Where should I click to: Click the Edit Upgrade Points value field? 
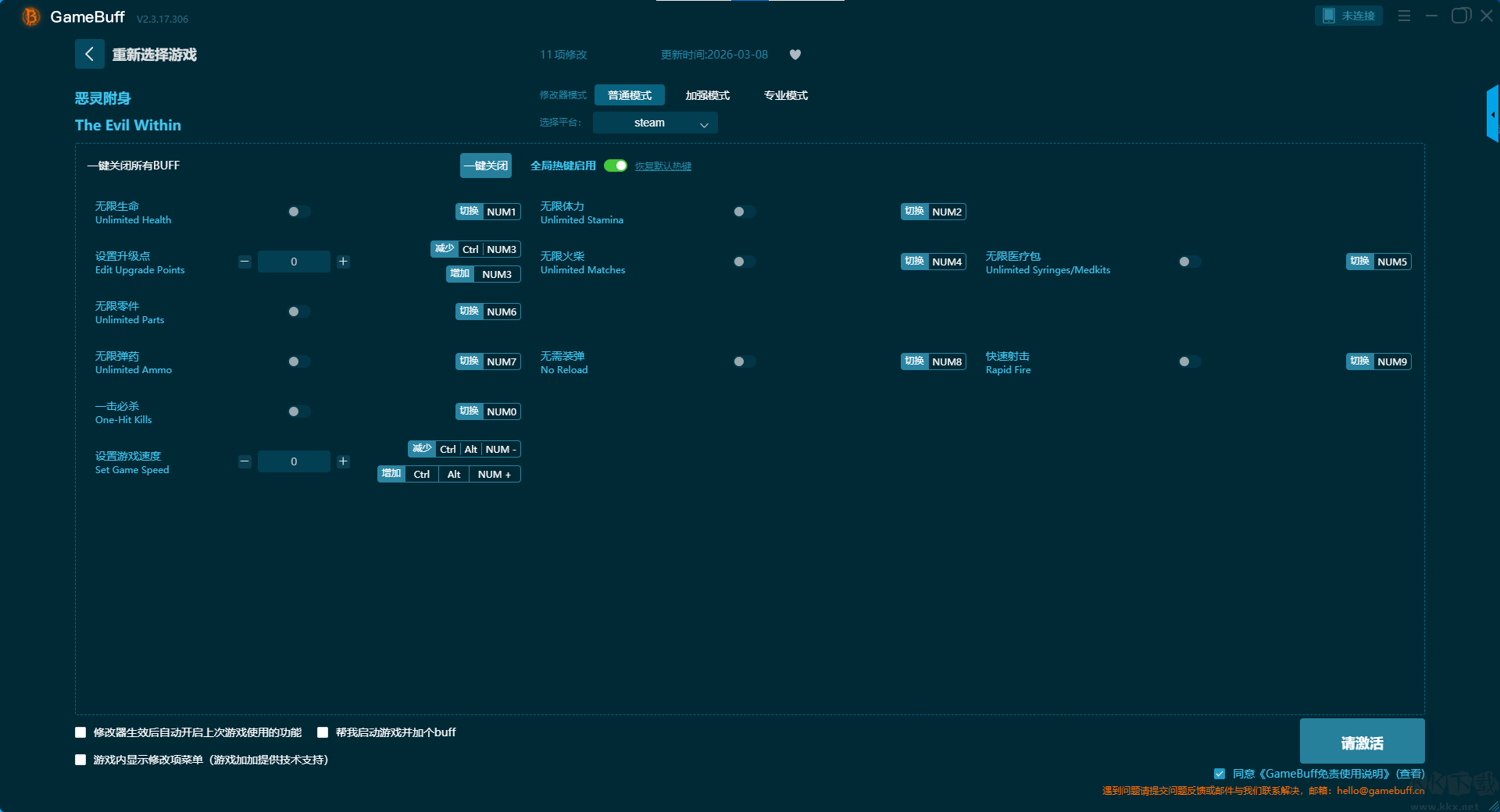pyautogui.click(x=294, y=262)
